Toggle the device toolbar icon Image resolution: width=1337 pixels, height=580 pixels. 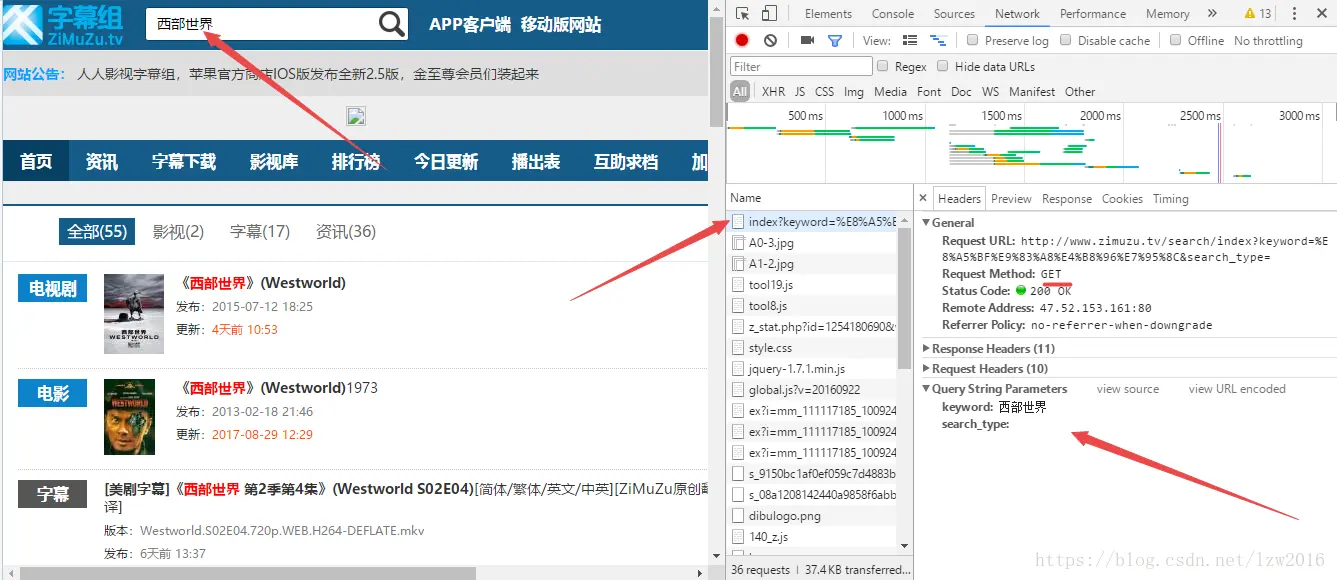coord(769,13)
